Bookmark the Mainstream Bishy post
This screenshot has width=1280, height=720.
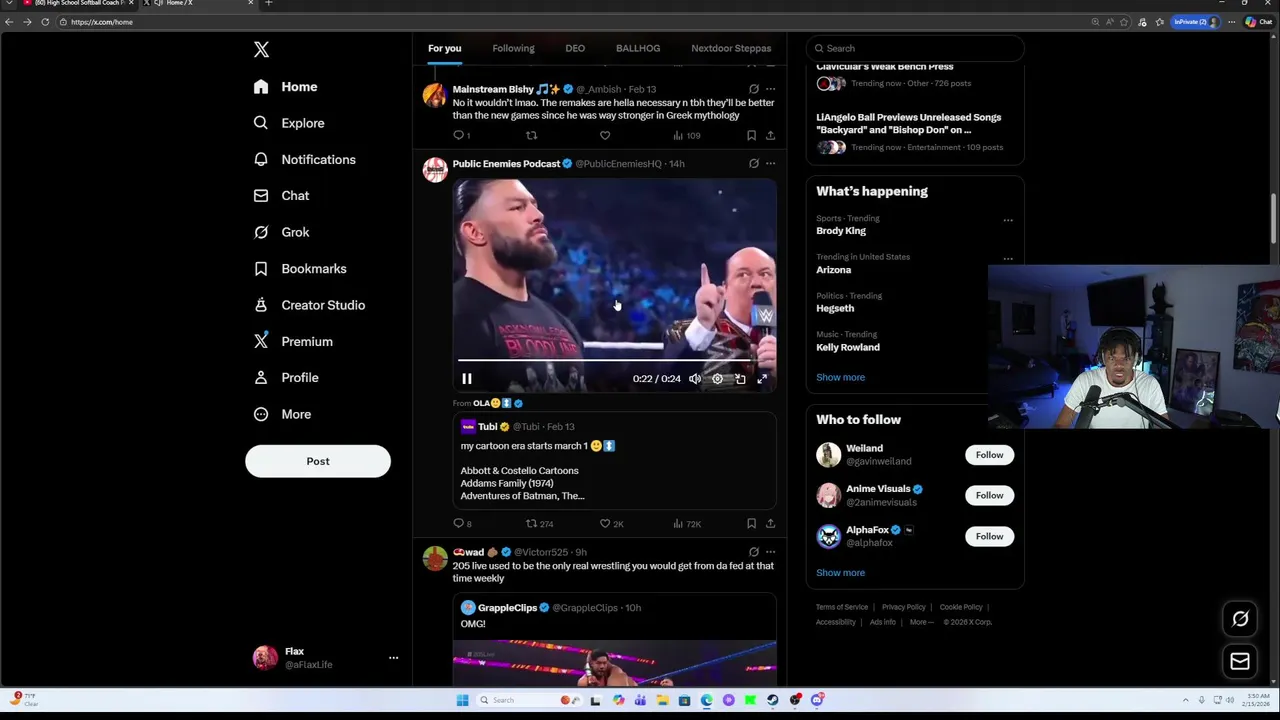751,135
